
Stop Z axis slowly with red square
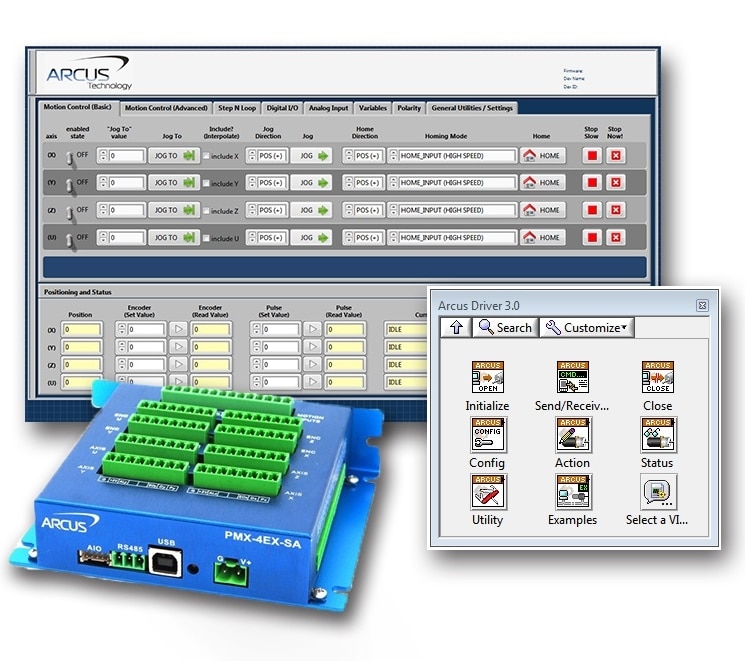(x=592, y=210)
